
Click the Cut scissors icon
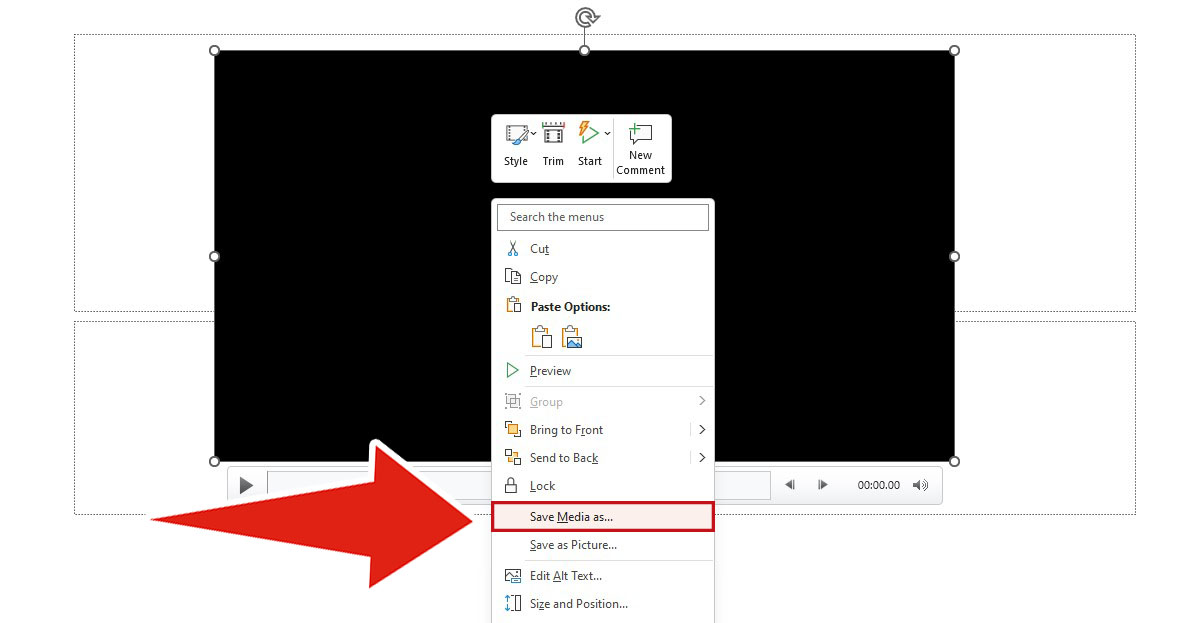pyautogui.click(x=514, y=248)
